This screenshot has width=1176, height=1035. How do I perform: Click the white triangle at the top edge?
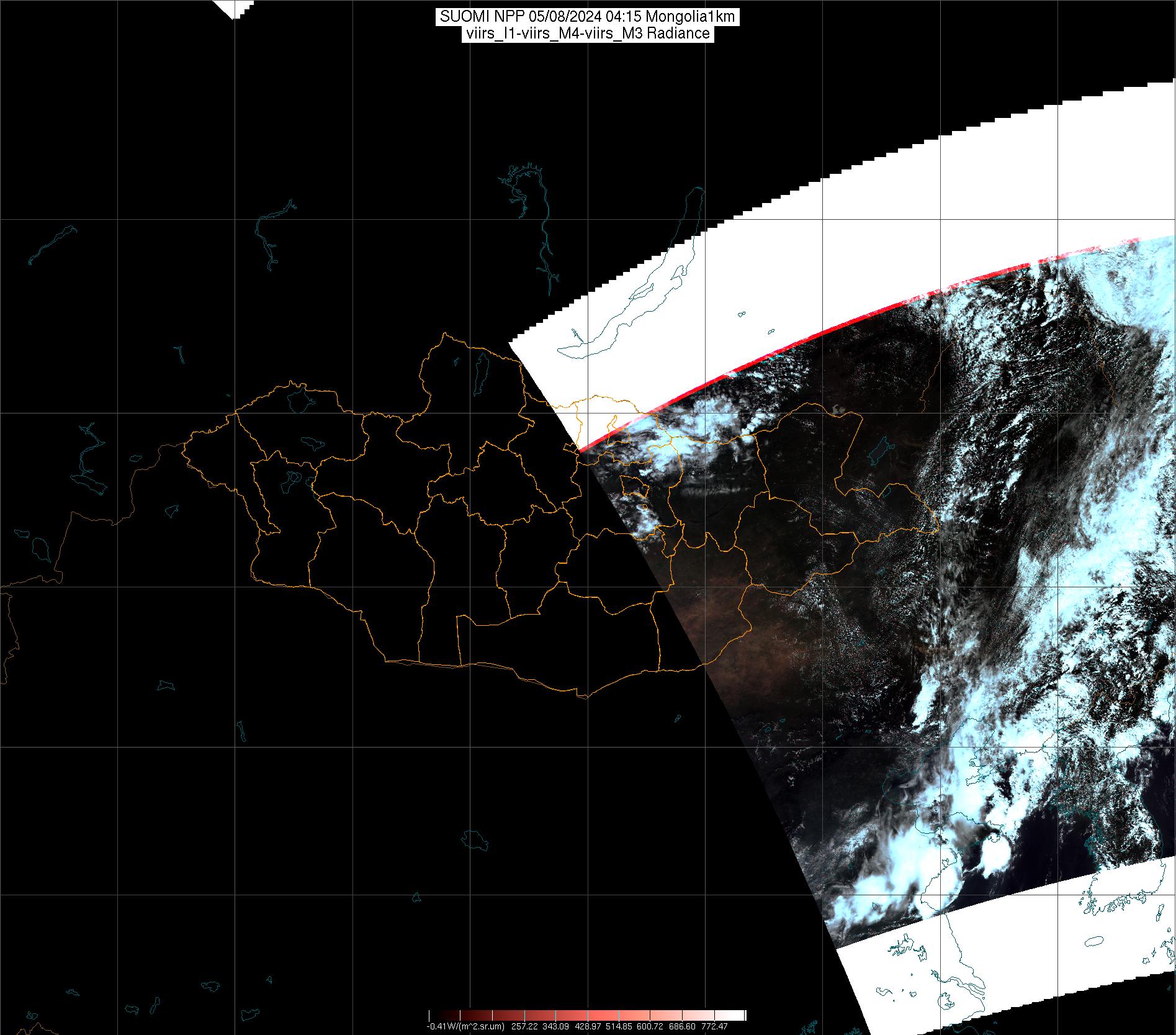coord(233,9)
